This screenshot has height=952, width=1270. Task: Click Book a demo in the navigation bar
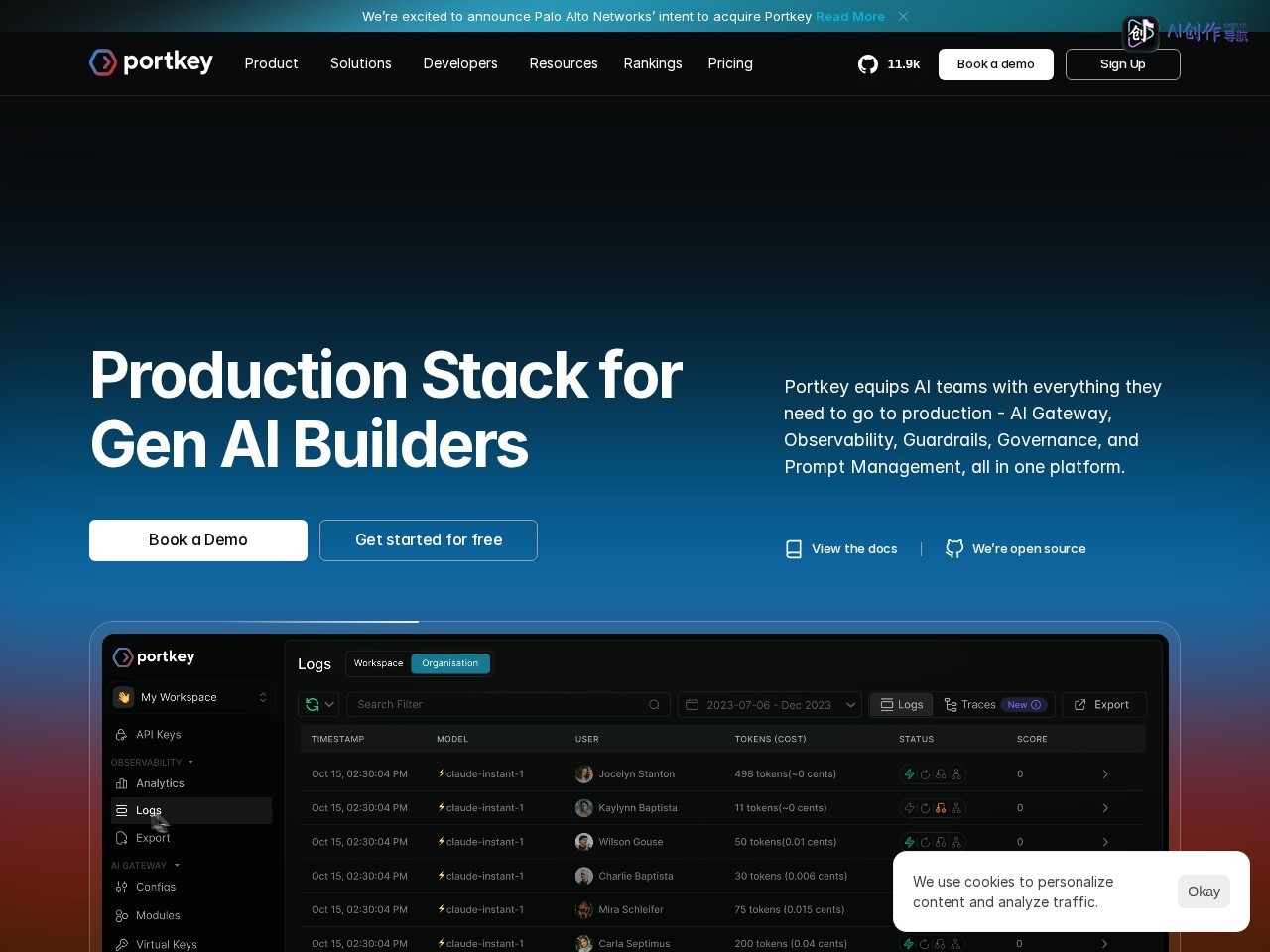click(x=996, y=64)
